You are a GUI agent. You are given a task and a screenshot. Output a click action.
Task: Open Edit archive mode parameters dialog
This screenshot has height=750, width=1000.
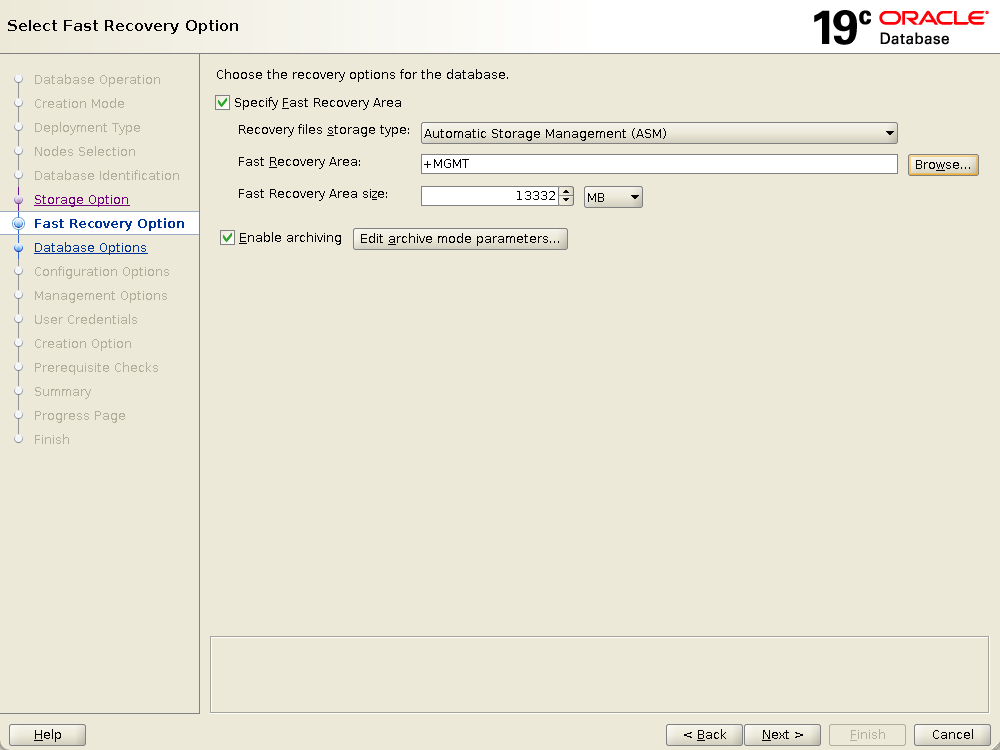click(460, 239)
